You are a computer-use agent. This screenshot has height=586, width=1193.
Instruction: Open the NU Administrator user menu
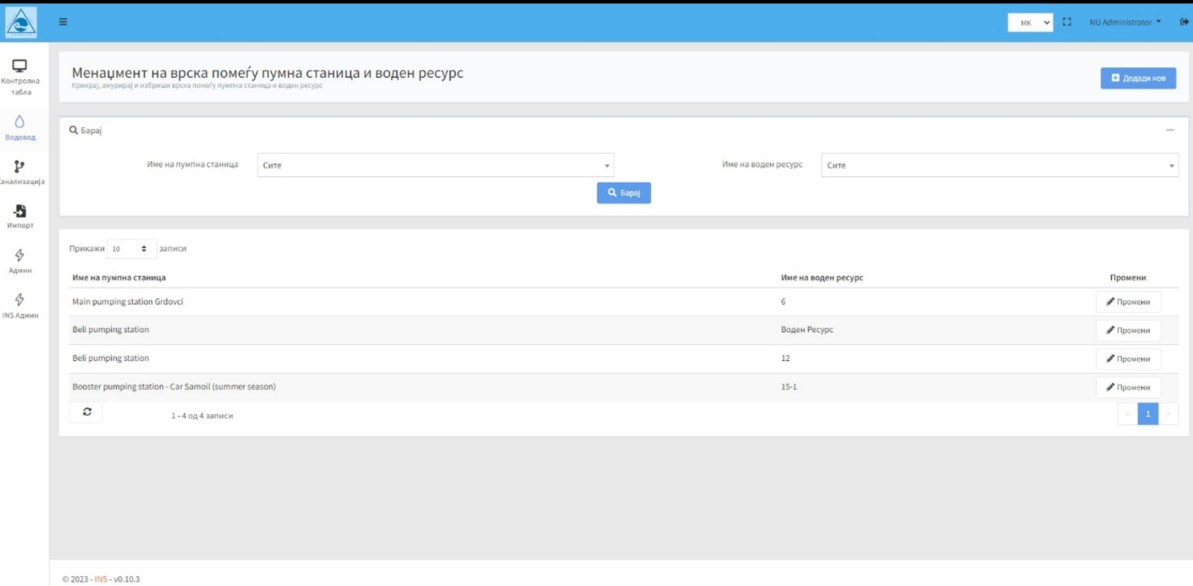click(1125, 23)
